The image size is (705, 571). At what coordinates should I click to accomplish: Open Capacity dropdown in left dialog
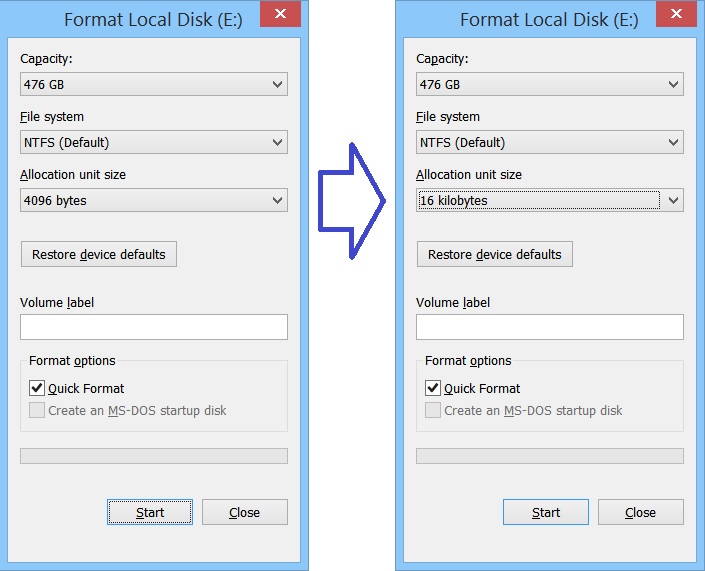154,84
